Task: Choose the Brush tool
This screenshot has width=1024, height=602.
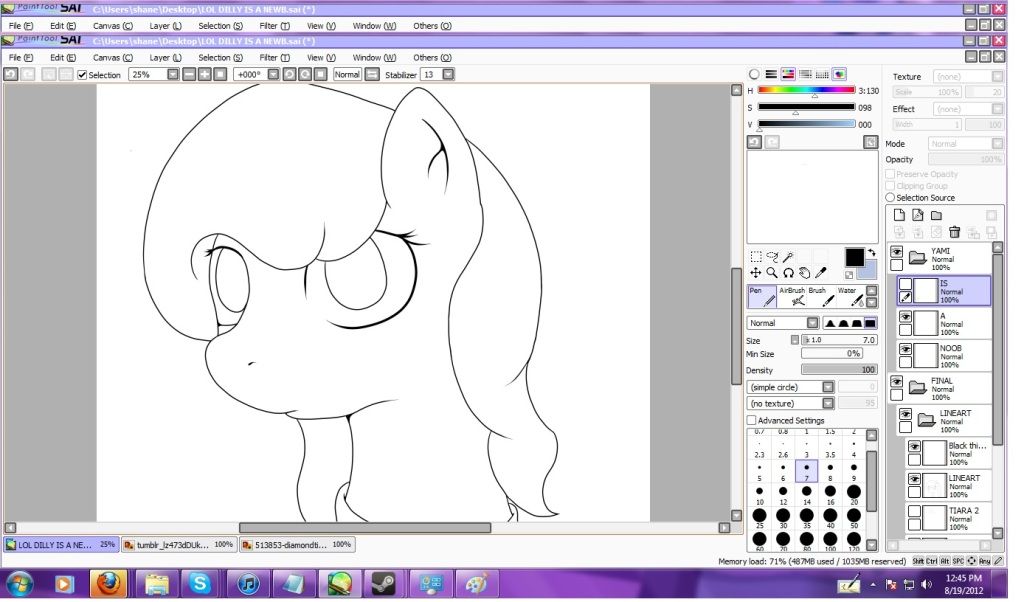Action: (821, 296)
